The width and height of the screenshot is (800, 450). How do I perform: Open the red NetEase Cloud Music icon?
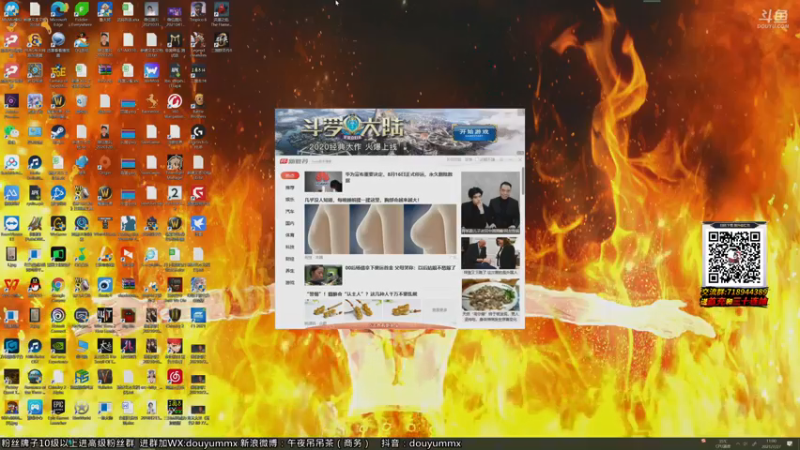[x=174, y=377]
